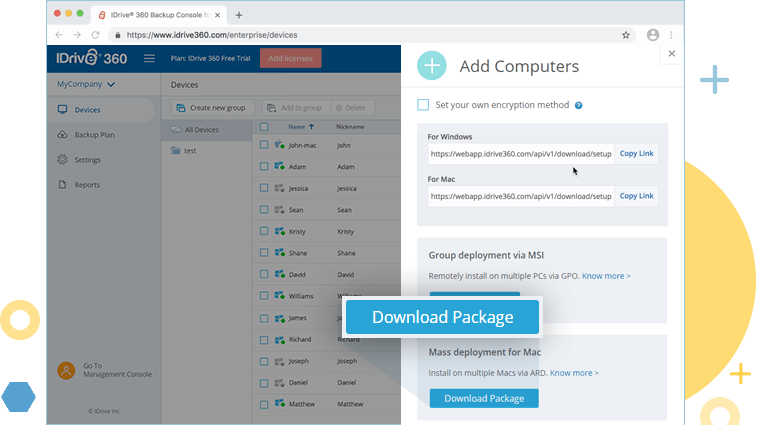
Task: Select the IDrive 360 Backup Console browser tab
Action: coord(158,15)
